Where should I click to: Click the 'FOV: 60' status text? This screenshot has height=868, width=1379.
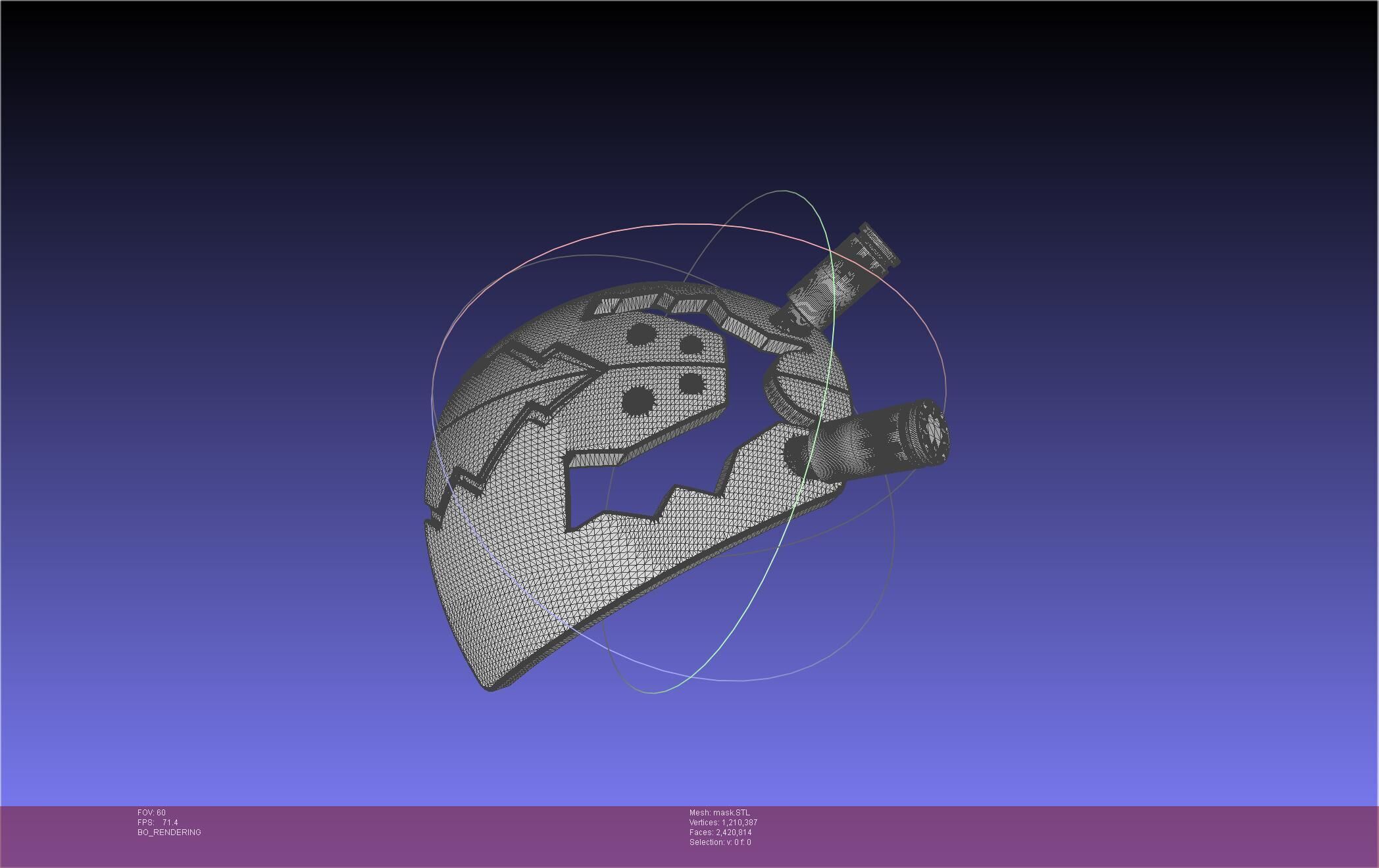click(x=151, y=813)
